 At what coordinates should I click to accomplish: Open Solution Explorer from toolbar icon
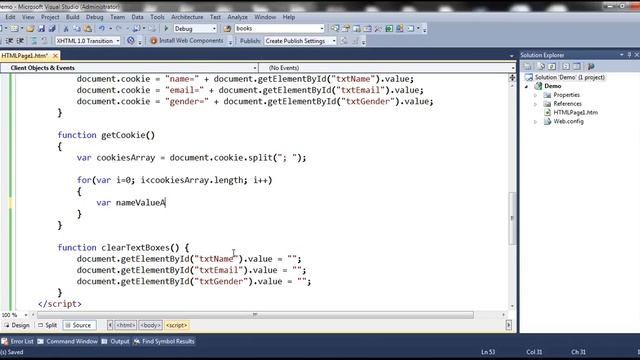tap(335, 29)
